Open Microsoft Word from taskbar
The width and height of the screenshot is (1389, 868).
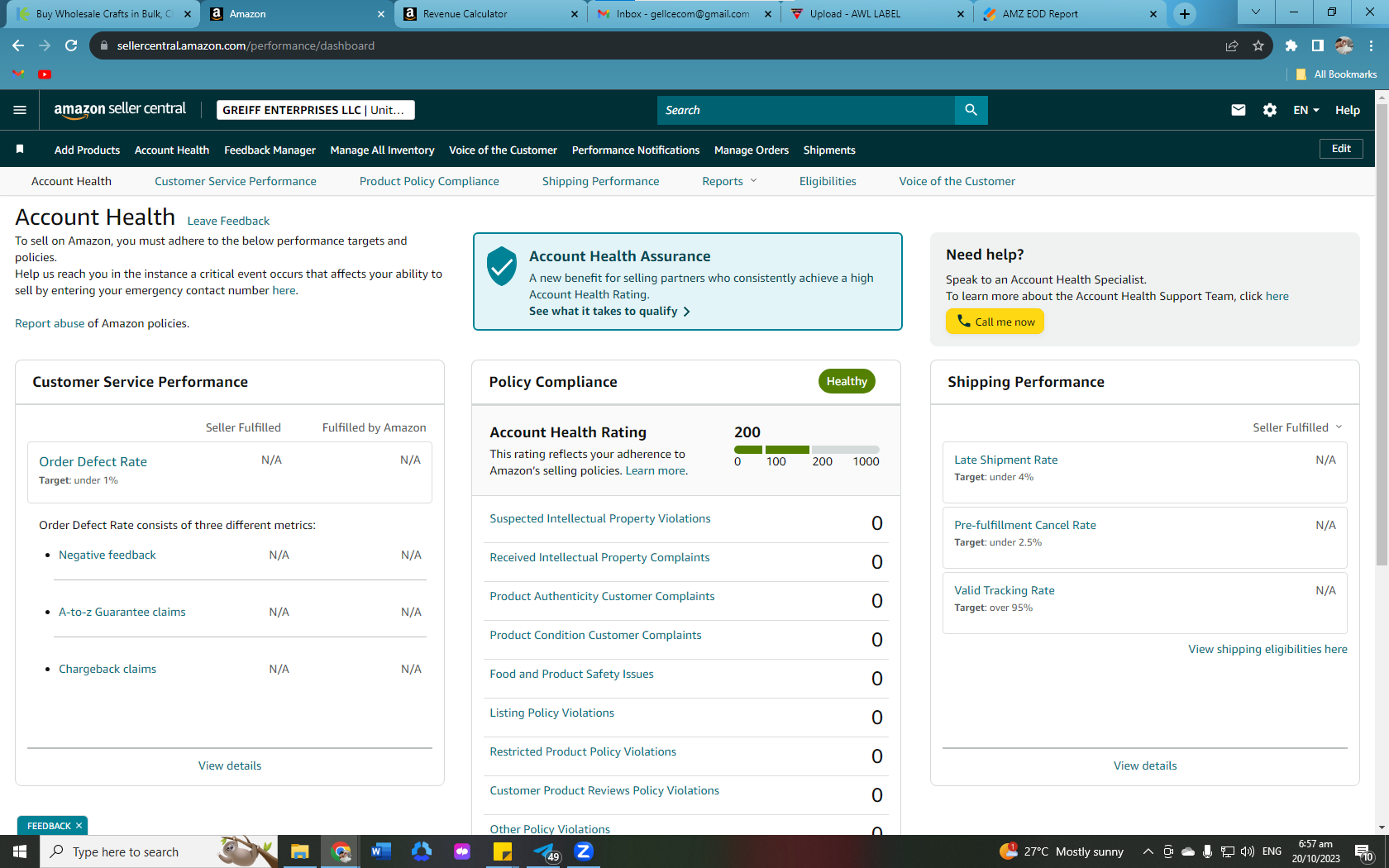tap(380, 851)
